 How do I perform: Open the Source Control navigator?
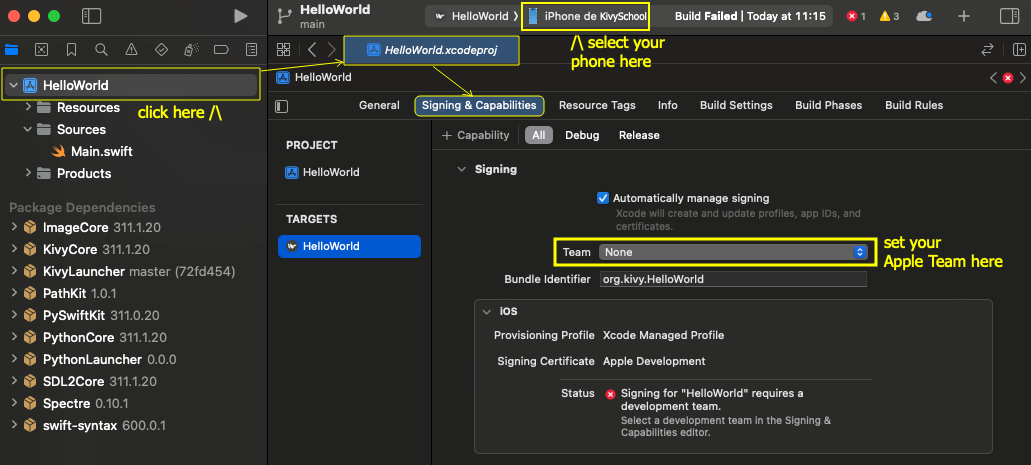(x=41, y=49)
